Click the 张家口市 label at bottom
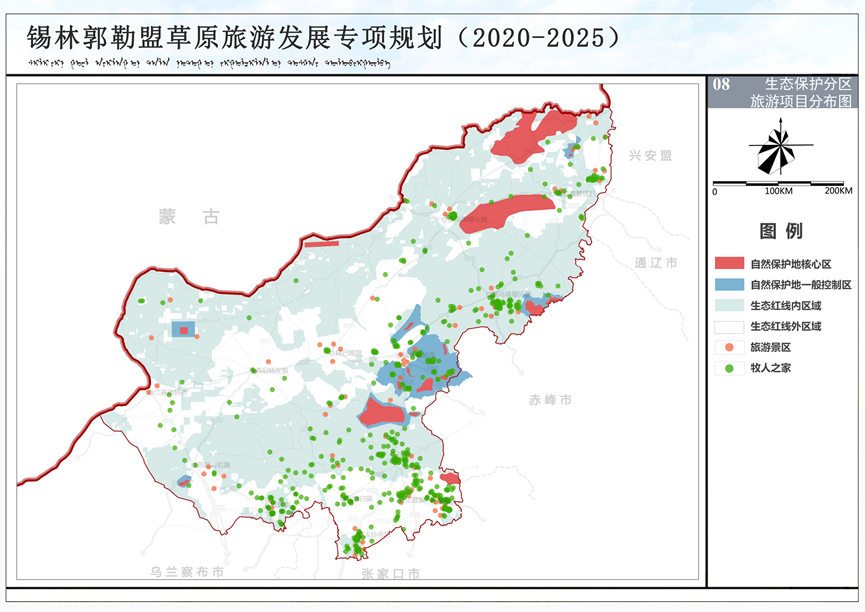The height and width of the screenshot is (612, 865). tap(391, 573)
